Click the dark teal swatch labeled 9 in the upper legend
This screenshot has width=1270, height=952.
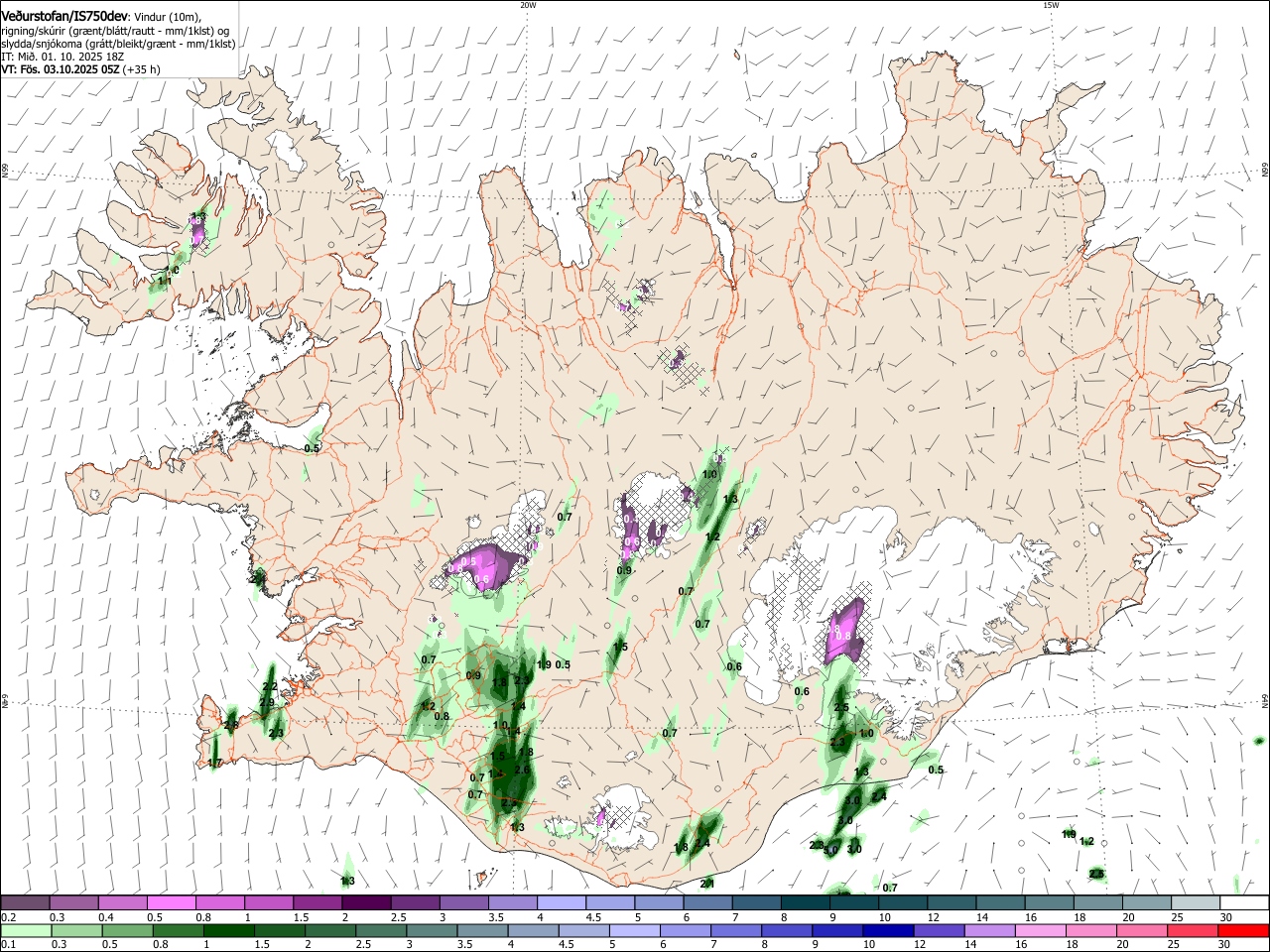pyautogui.click(x=854, y=902)
